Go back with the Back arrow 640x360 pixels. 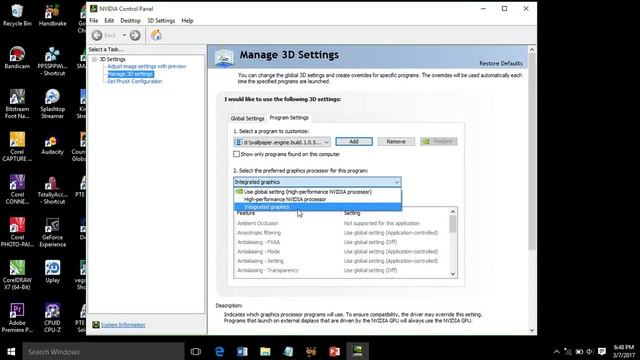click(97, 36)
